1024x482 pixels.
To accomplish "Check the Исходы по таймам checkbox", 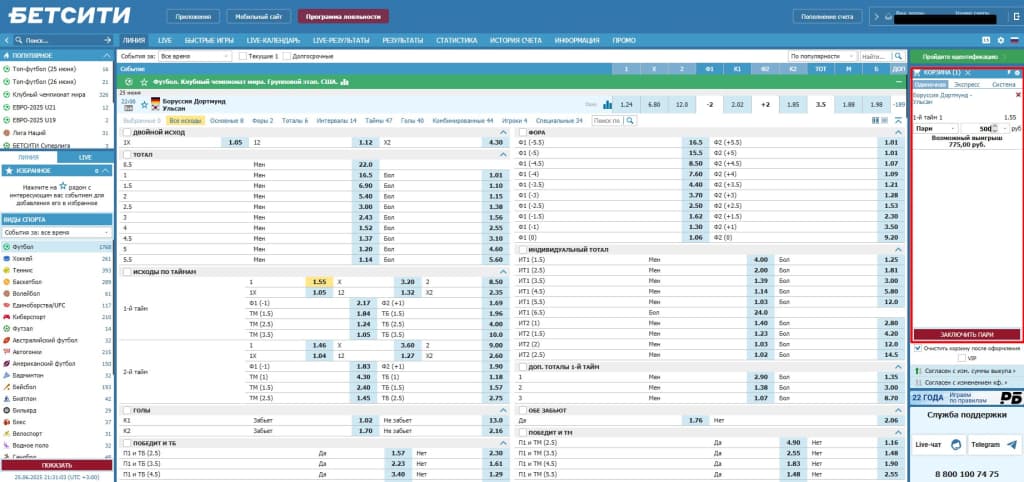I will pos(127,272).
